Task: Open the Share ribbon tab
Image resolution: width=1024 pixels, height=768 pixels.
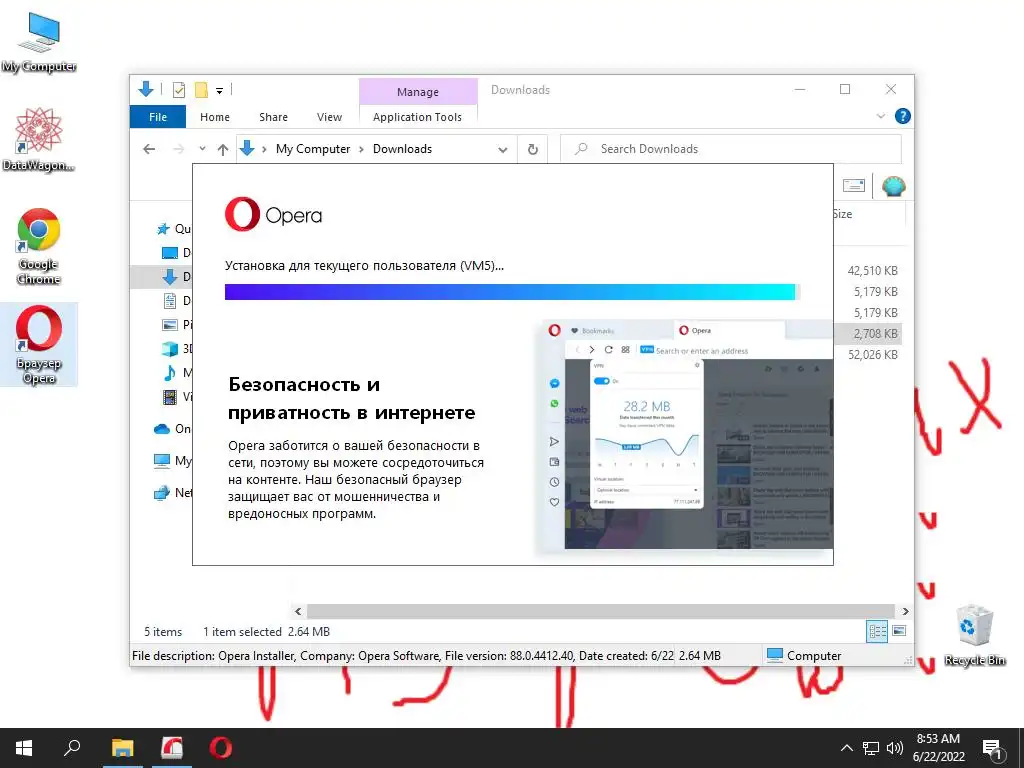Action: (x=273, y=117)
